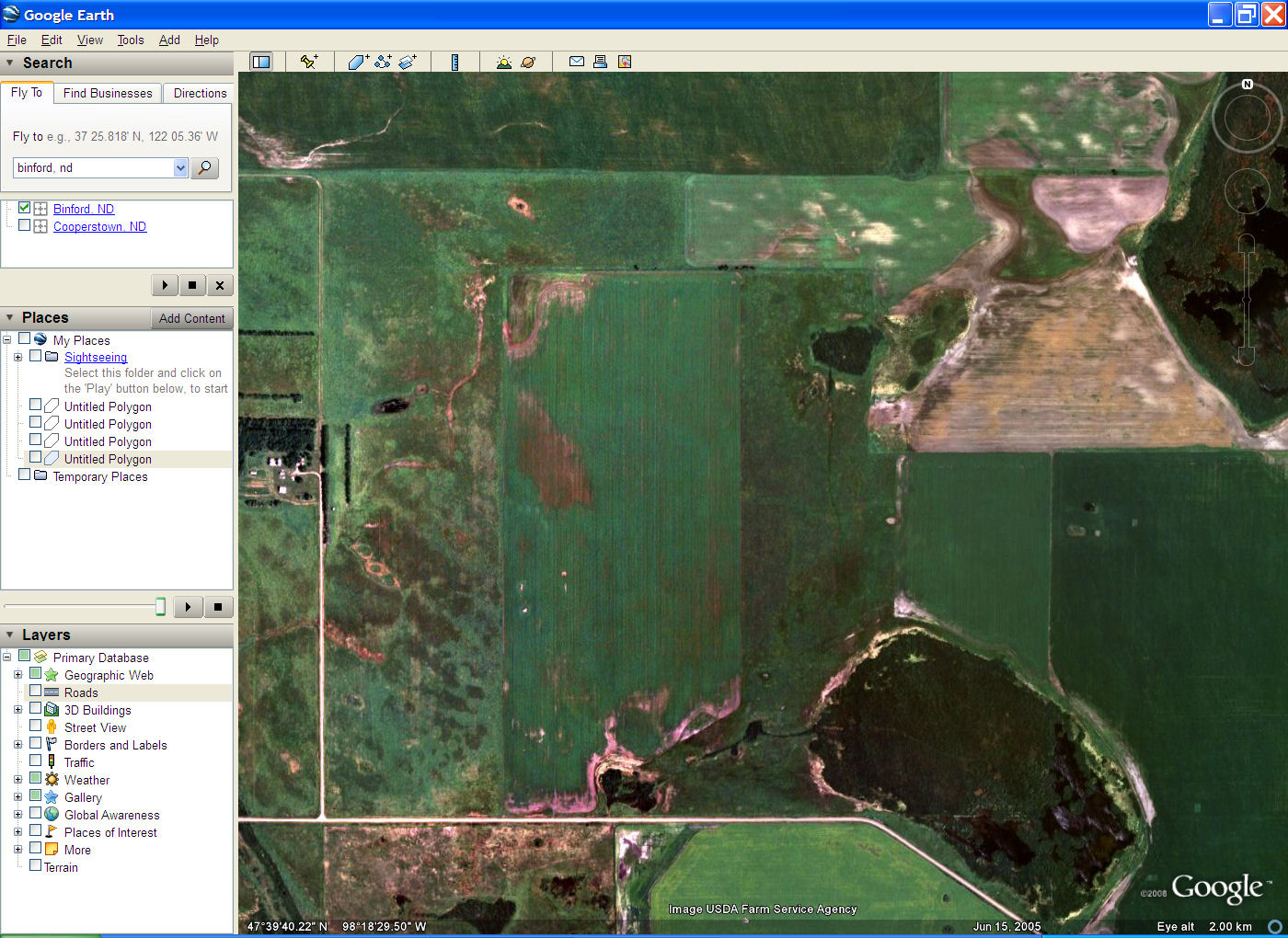
Task: Click the zoom slider on map
Action: [x=1247, y=300]
